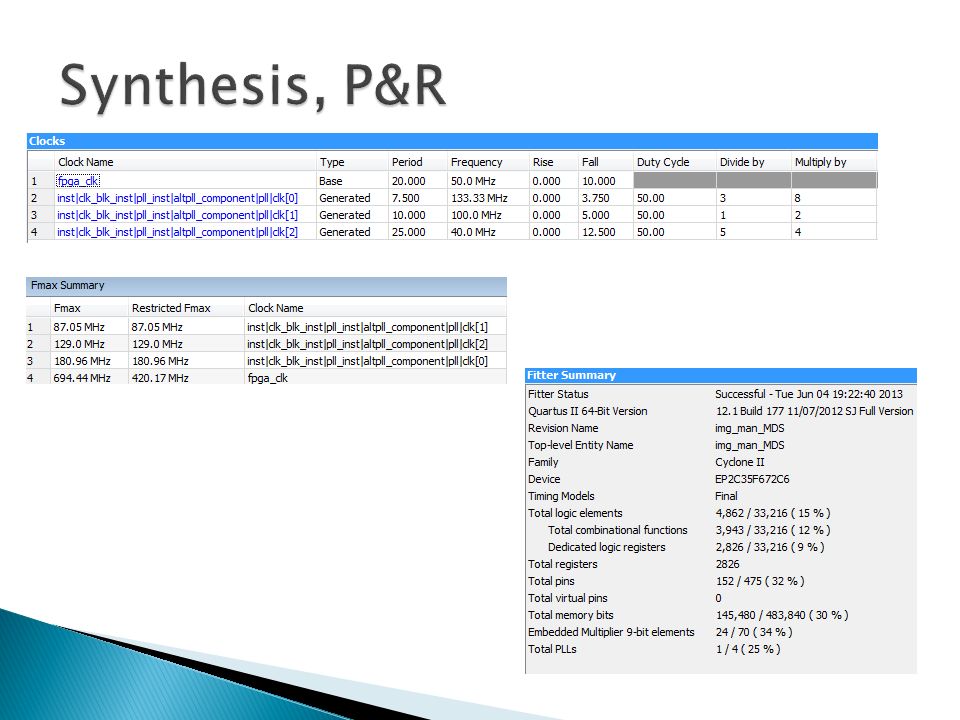Viewport: 960px width, 720px height.
Task: Select the 7.500 period cell
Action: click(406, 198)
